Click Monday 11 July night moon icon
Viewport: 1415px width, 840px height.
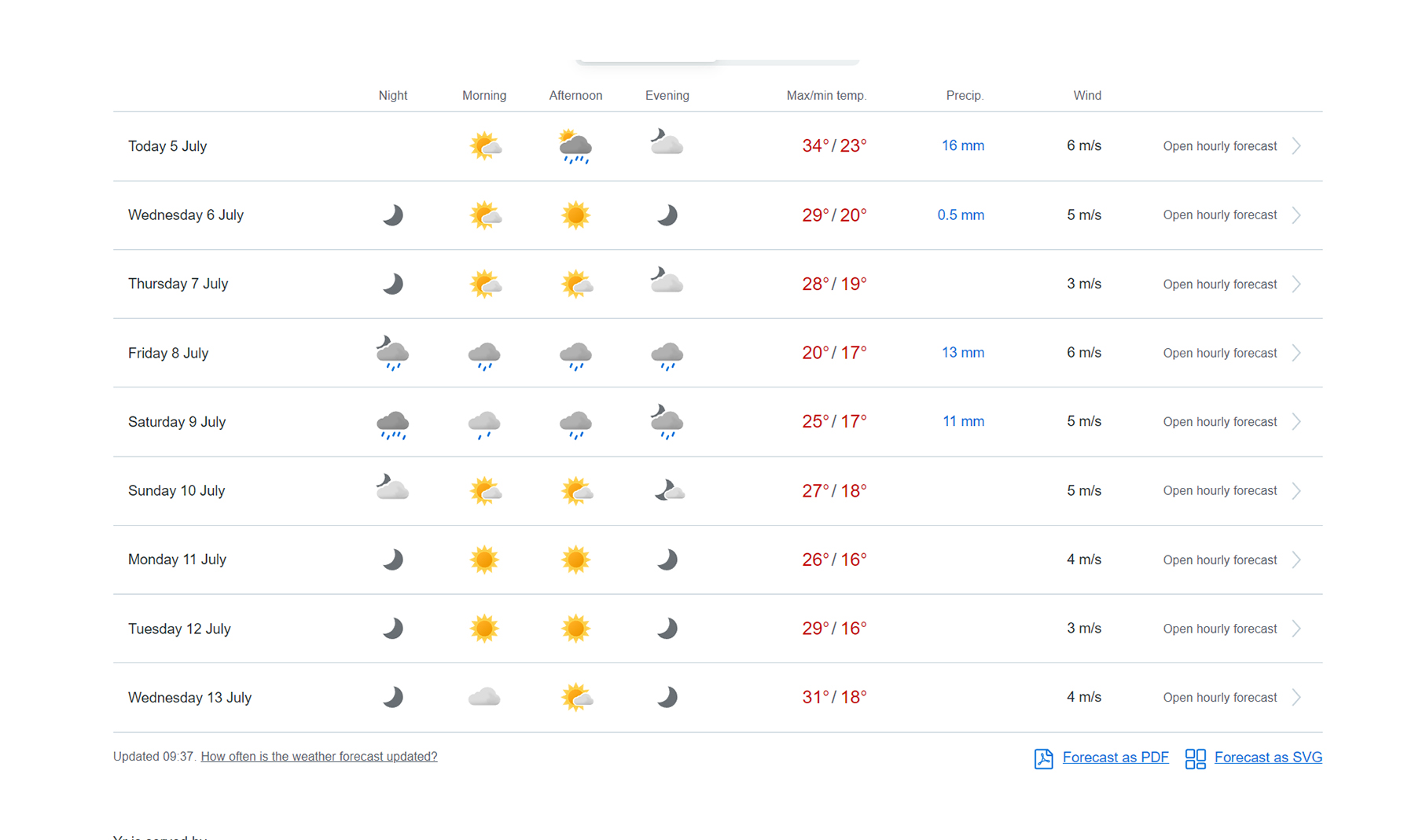coord(392,559)
